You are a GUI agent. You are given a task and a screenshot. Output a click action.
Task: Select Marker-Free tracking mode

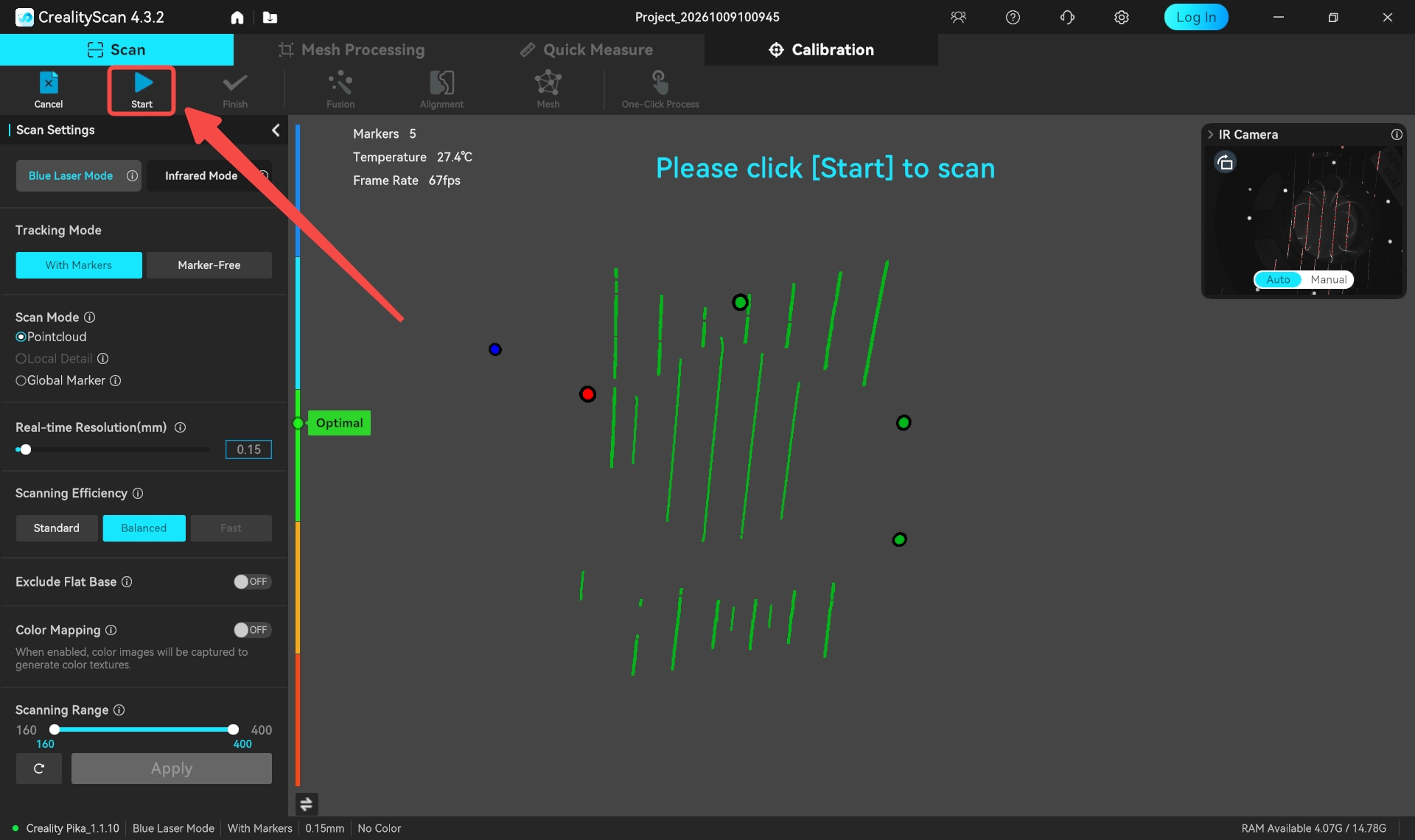pos(209,265)
